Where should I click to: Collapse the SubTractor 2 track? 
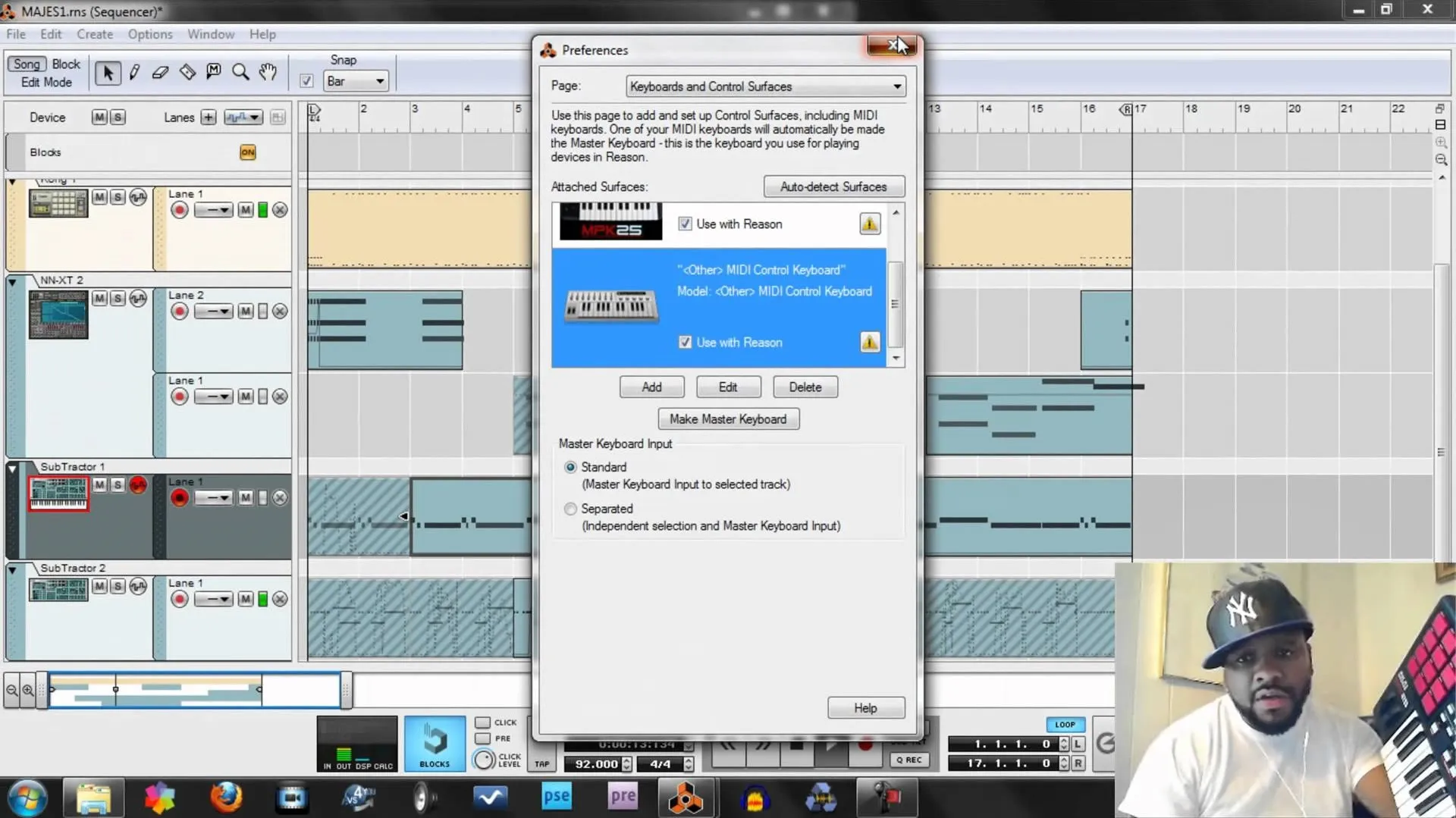tap(12, 569)
